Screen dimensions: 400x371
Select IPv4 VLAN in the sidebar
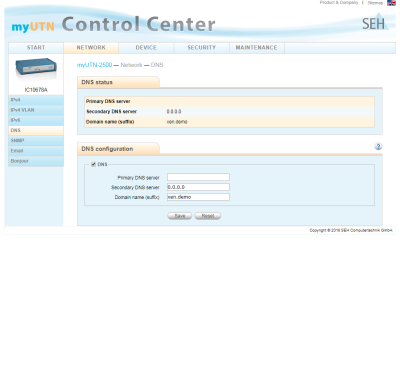pyautogui.click(x=36, y=110)
